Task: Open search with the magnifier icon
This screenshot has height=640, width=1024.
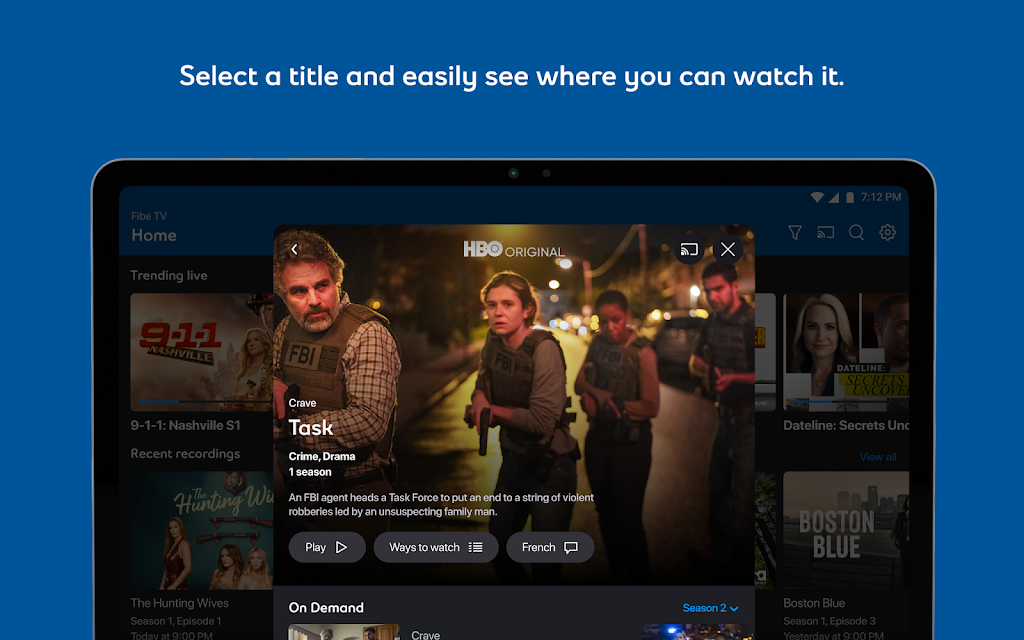Action: [857, 233]
